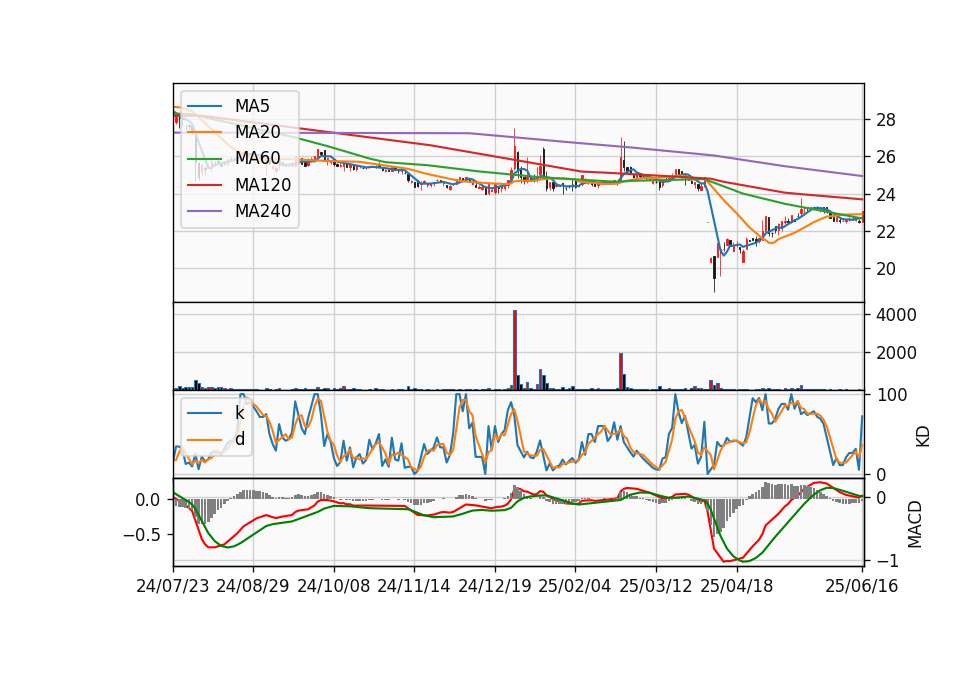Click the 24/11/14 date tick label
Image resolution: width=960 pixels, height=690 pixels.
tap(414, 586)
